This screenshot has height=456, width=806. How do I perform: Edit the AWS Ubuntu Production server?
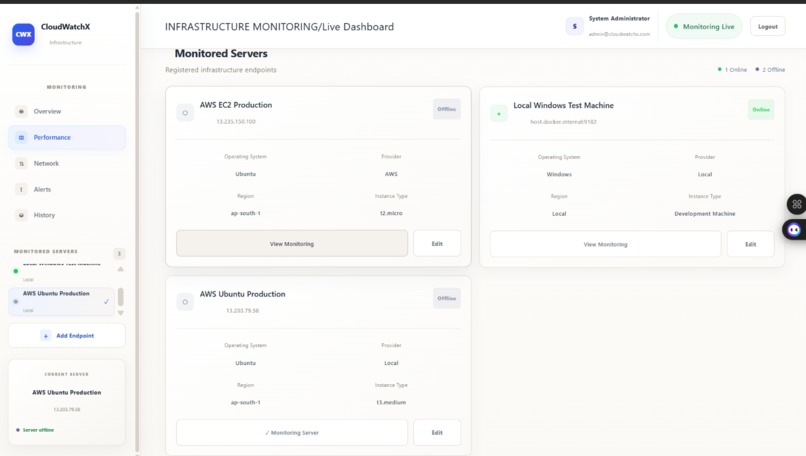(437, 432)
